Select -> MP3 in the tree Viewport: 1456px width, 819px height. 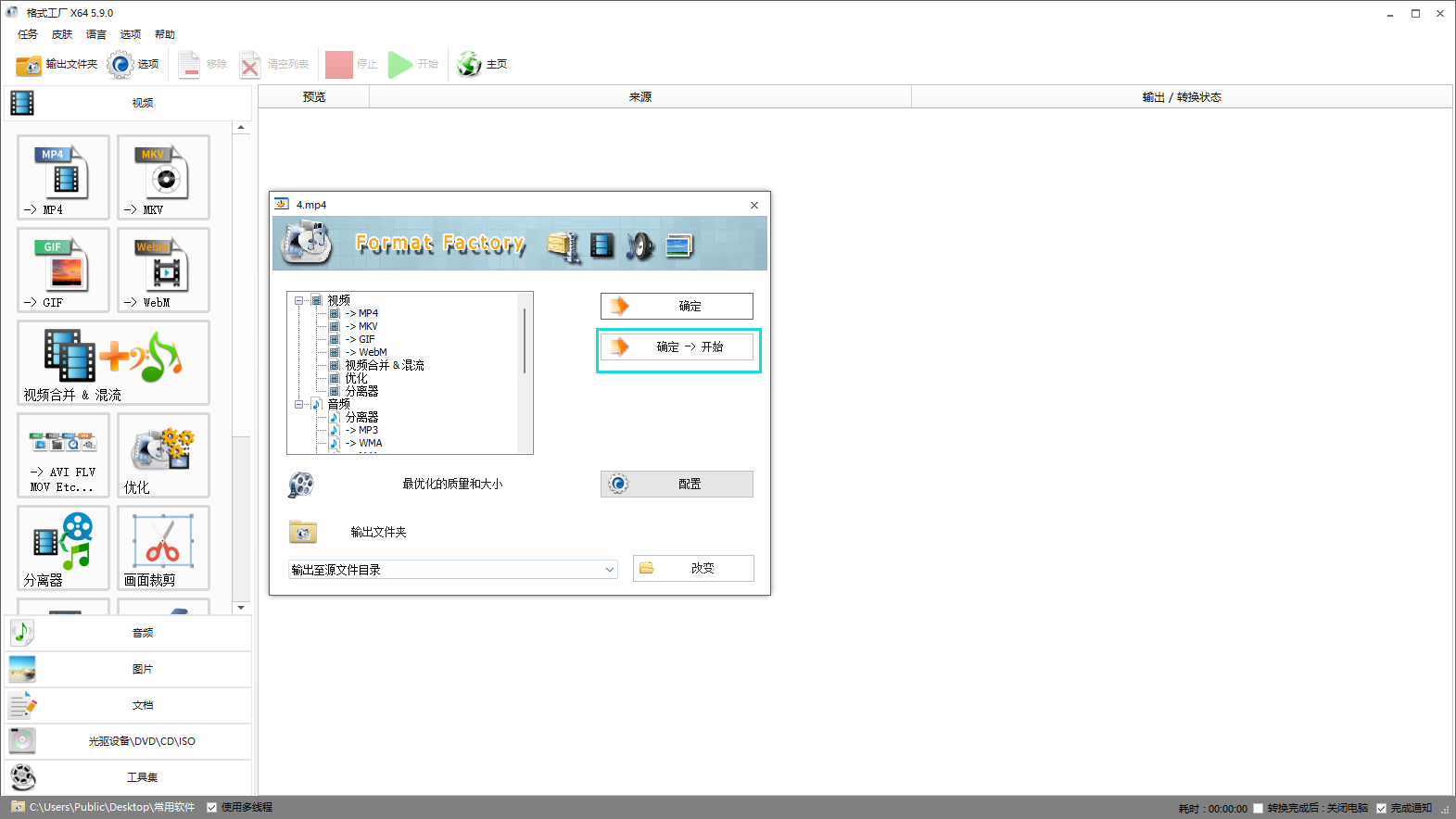point(361,430)
